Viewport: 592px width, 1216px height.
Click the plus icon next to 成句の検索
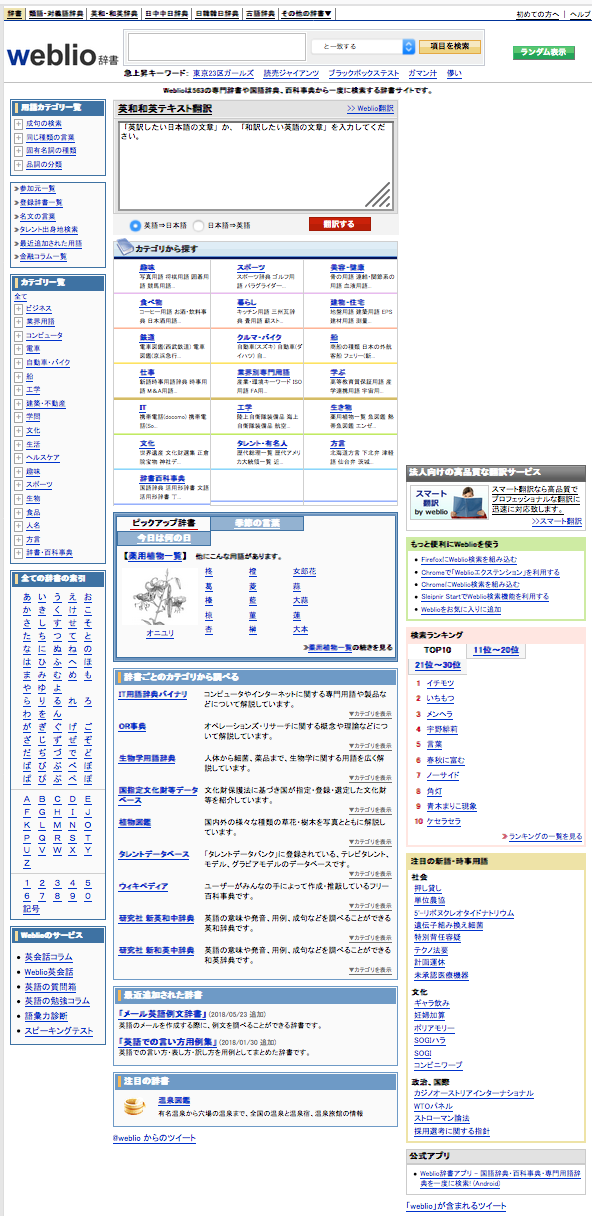coord(18,124)
